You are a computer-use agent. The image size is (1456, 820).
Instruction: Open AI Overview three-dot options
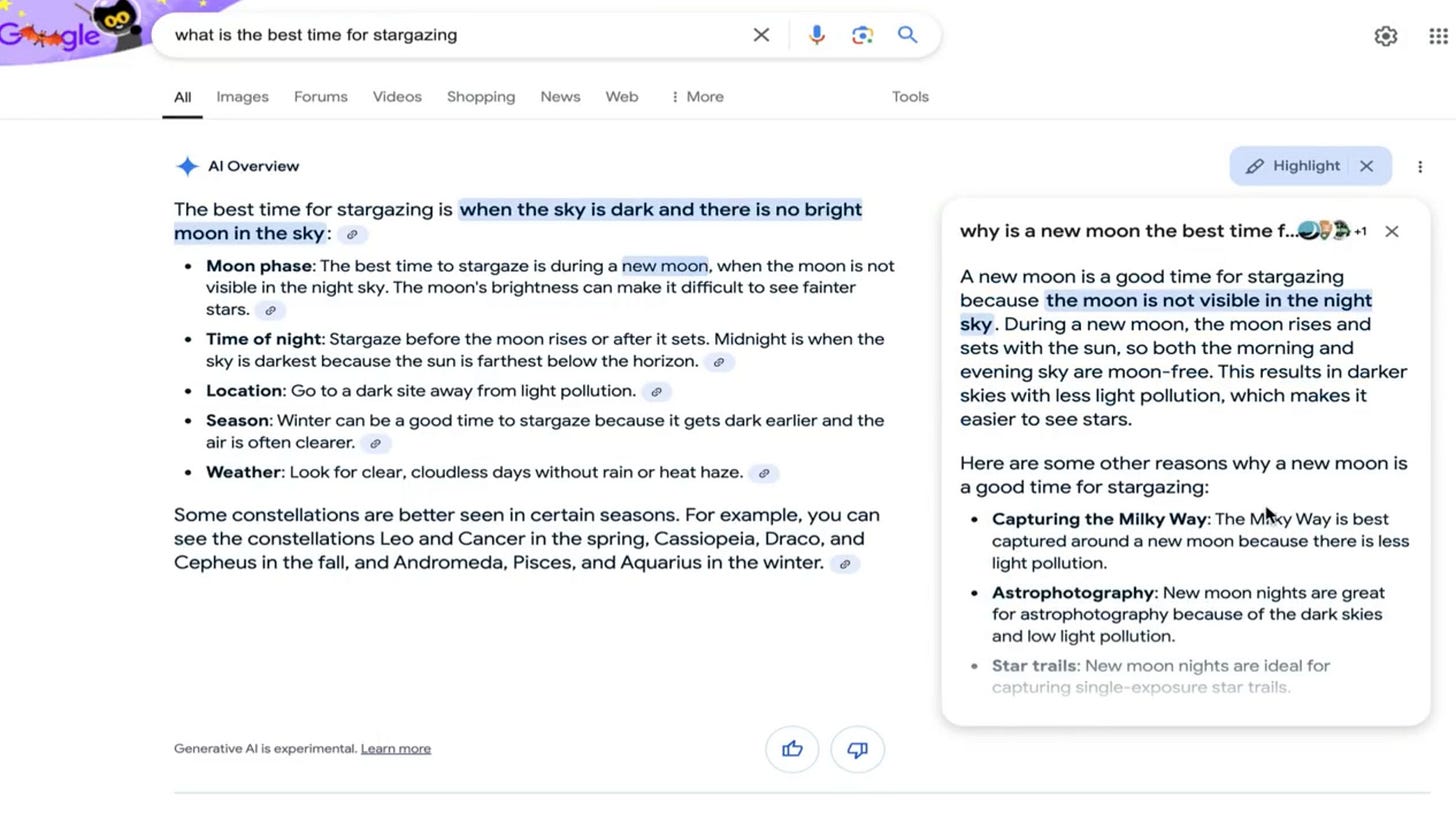point(1420,167)
